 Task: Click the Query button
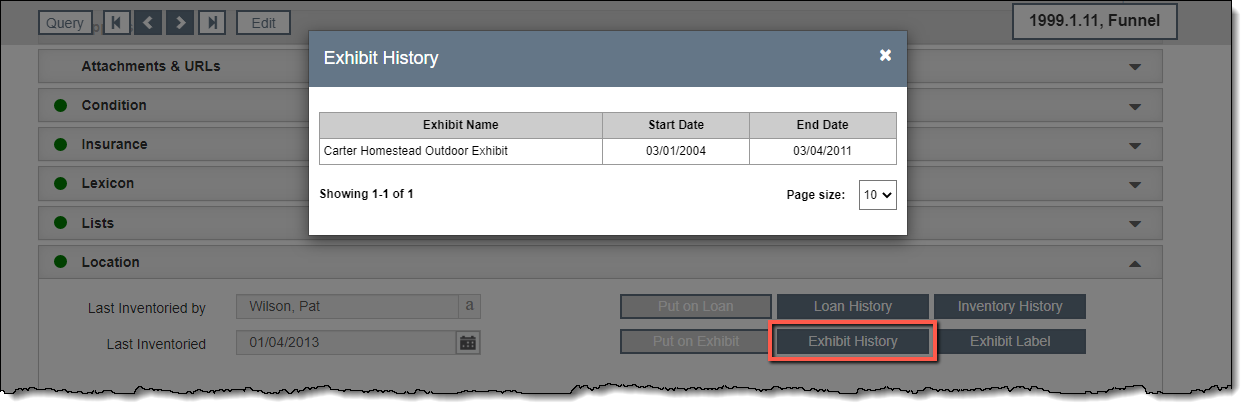coord(65,22)
